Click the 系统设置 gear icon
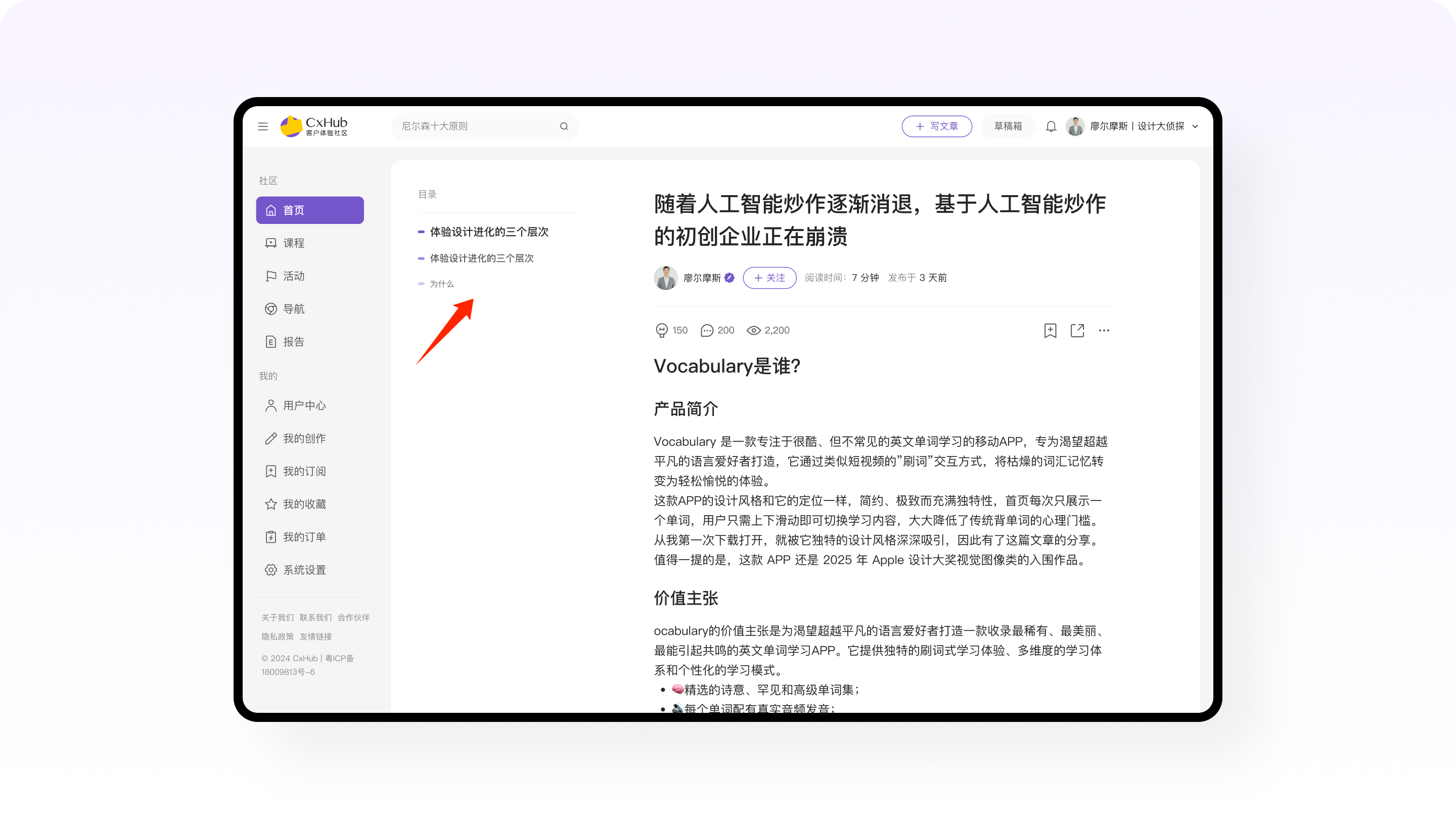This screenshot has height=819, width=1456. (271, 569)
